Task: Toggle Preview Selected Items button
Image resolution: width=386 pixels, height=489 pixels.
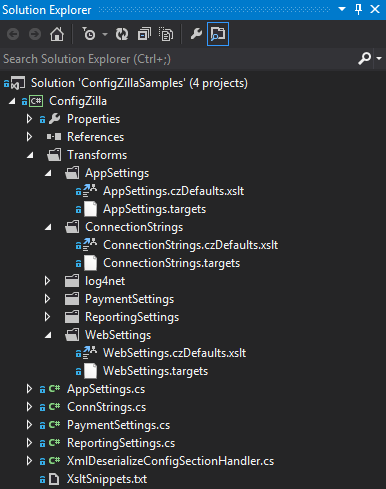Action: coord(218,34)
